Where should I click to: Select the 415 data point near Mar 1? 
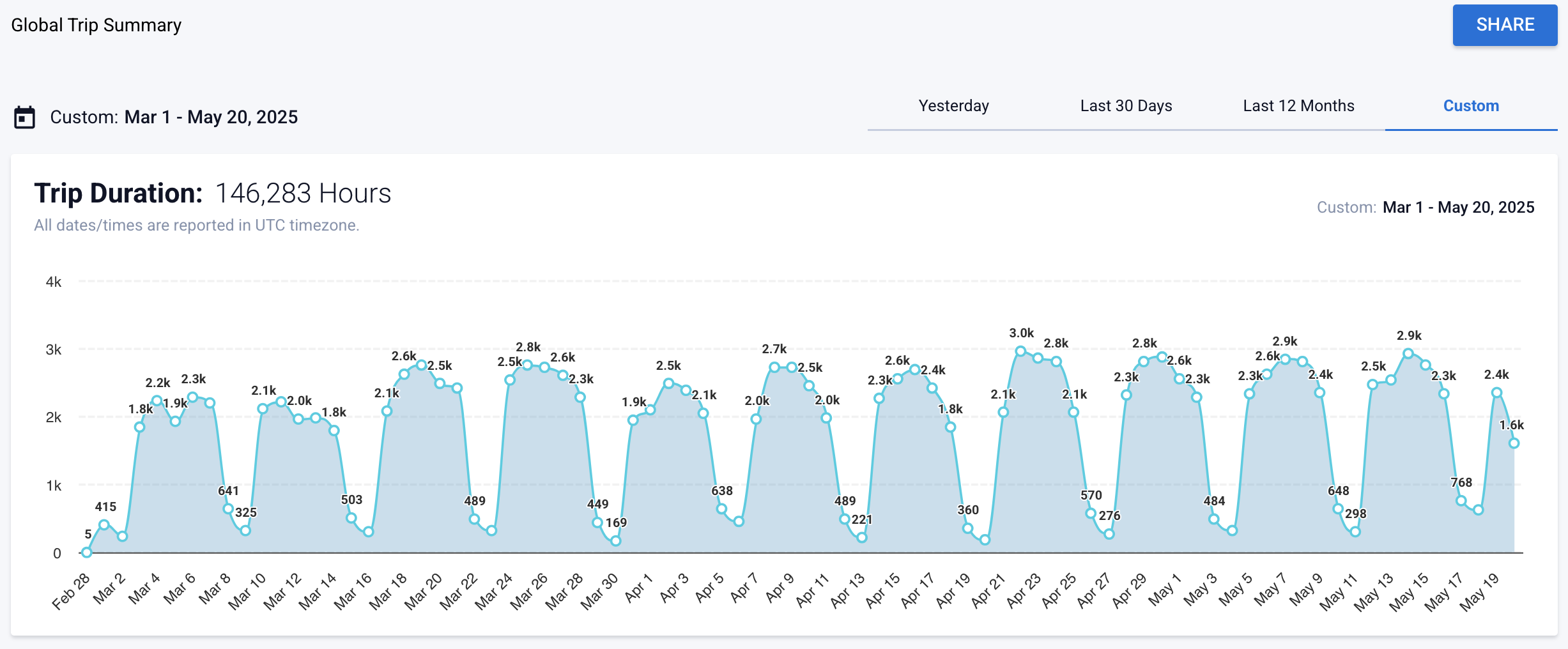(105, 524)
